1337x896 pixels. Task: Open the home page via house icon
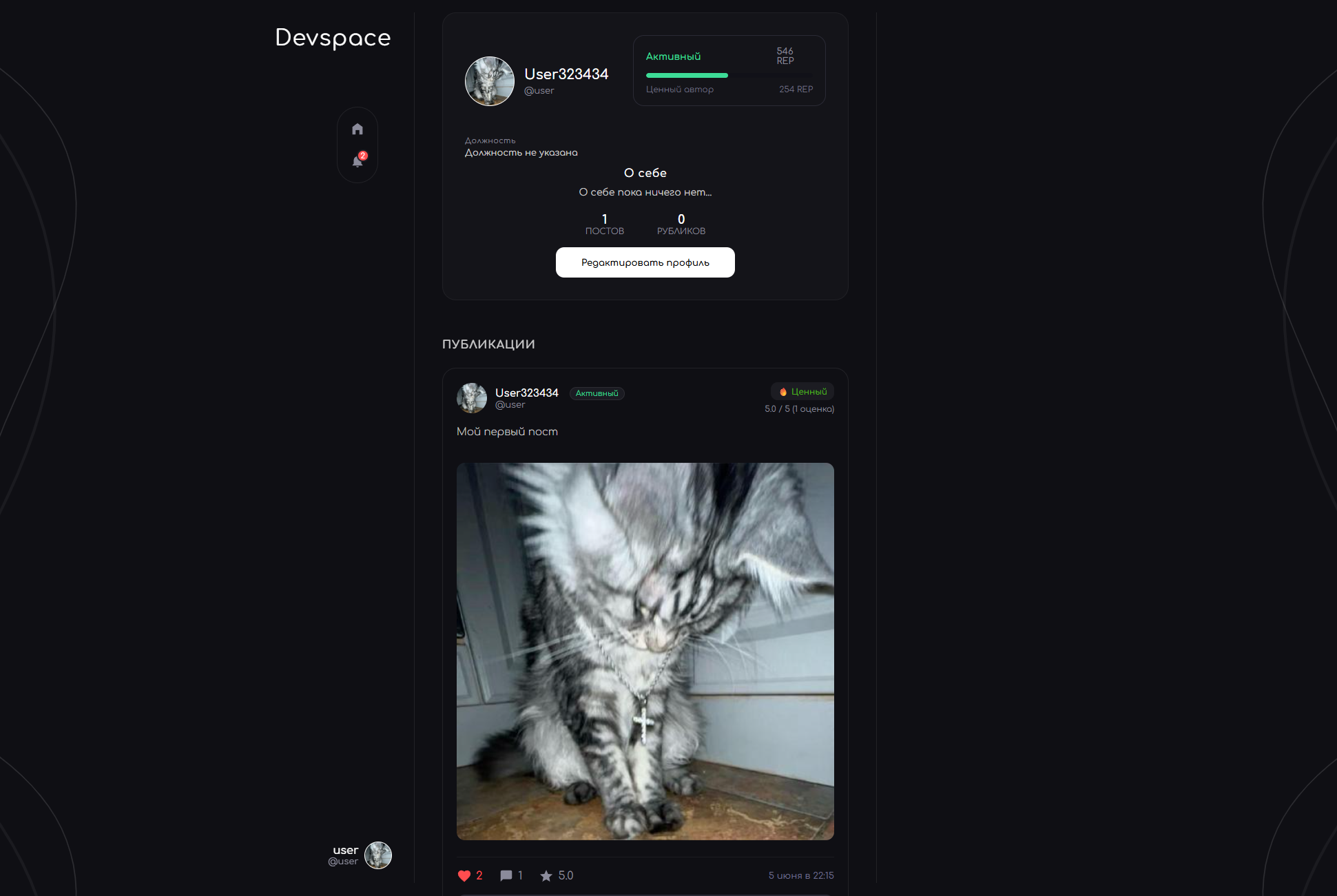(x=357, y=129)
